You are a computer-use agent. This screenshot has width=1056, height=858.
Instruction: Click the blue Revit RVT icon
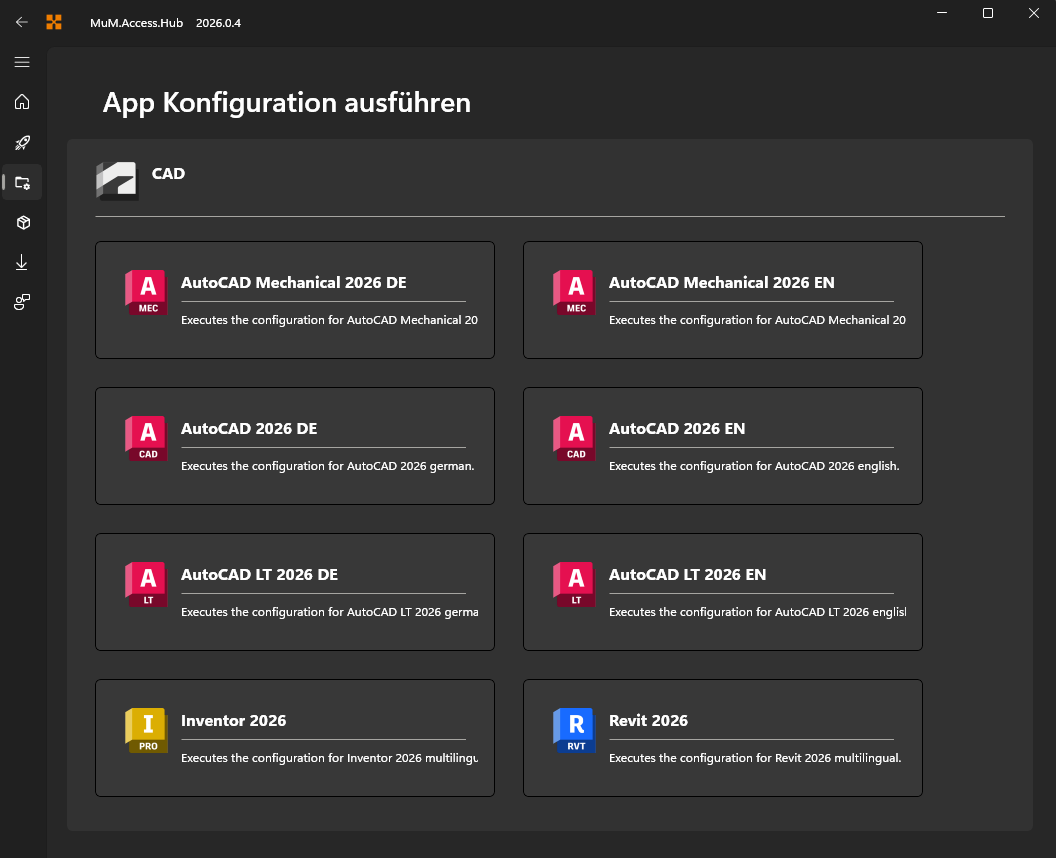(x=573, y=730)
